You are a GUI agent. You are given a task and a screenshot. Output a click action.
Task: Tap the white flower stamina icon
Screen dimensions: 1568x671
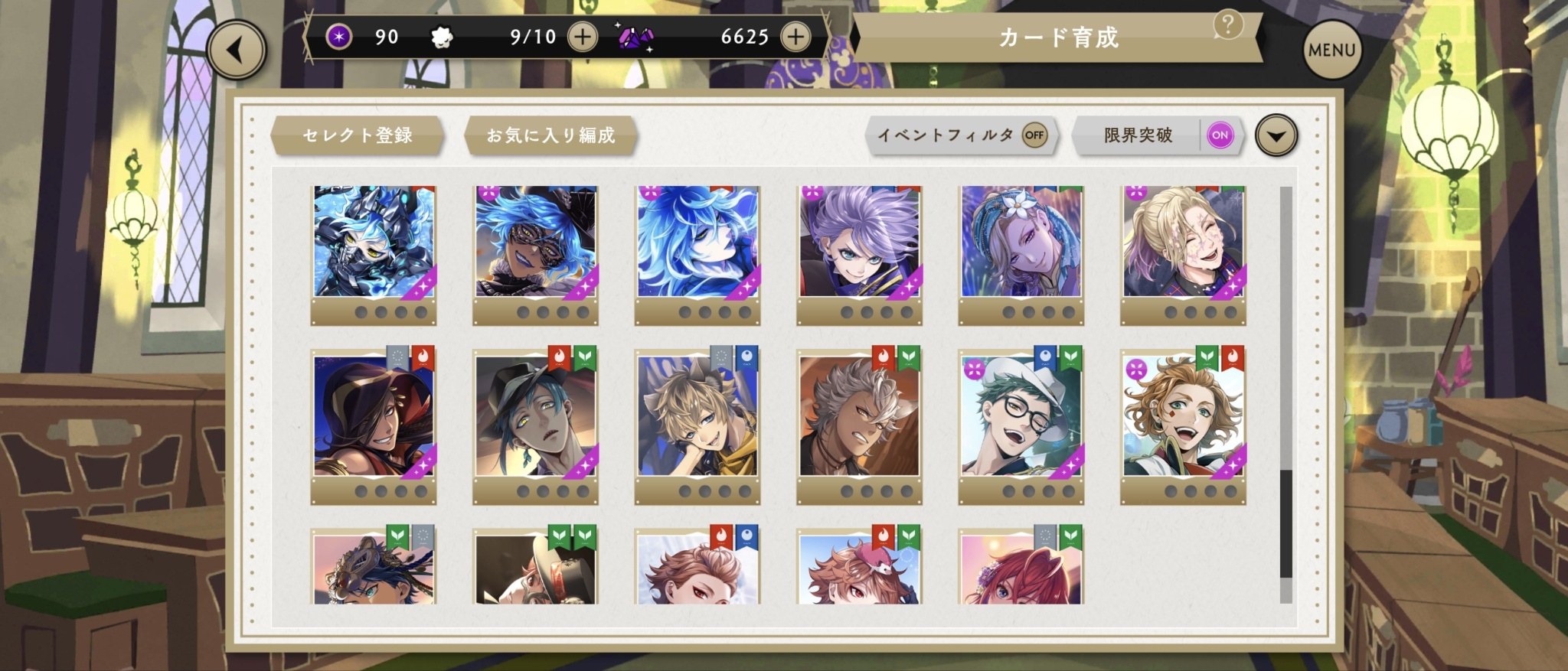click(x=442, y=37)
